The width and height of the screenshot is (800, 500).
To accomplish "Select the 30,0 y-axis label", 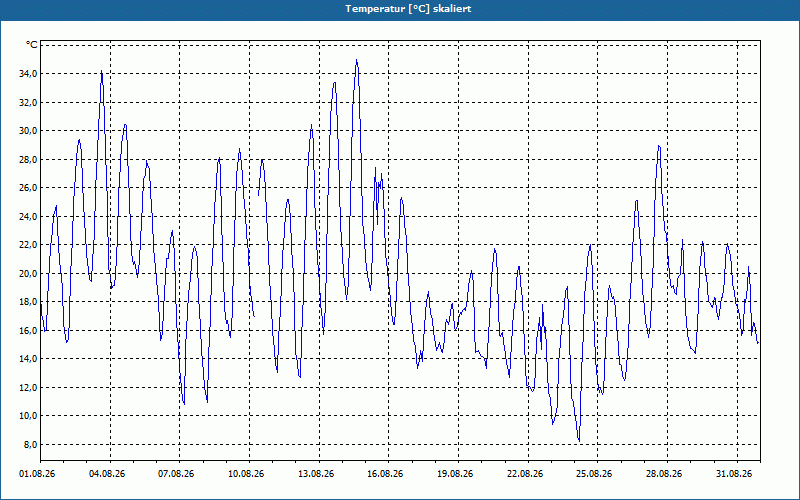I will point(28,131).
